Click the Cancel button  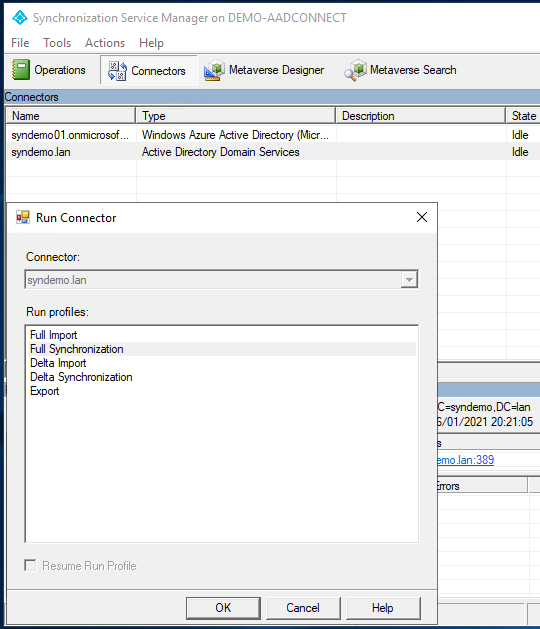(303, 608)
